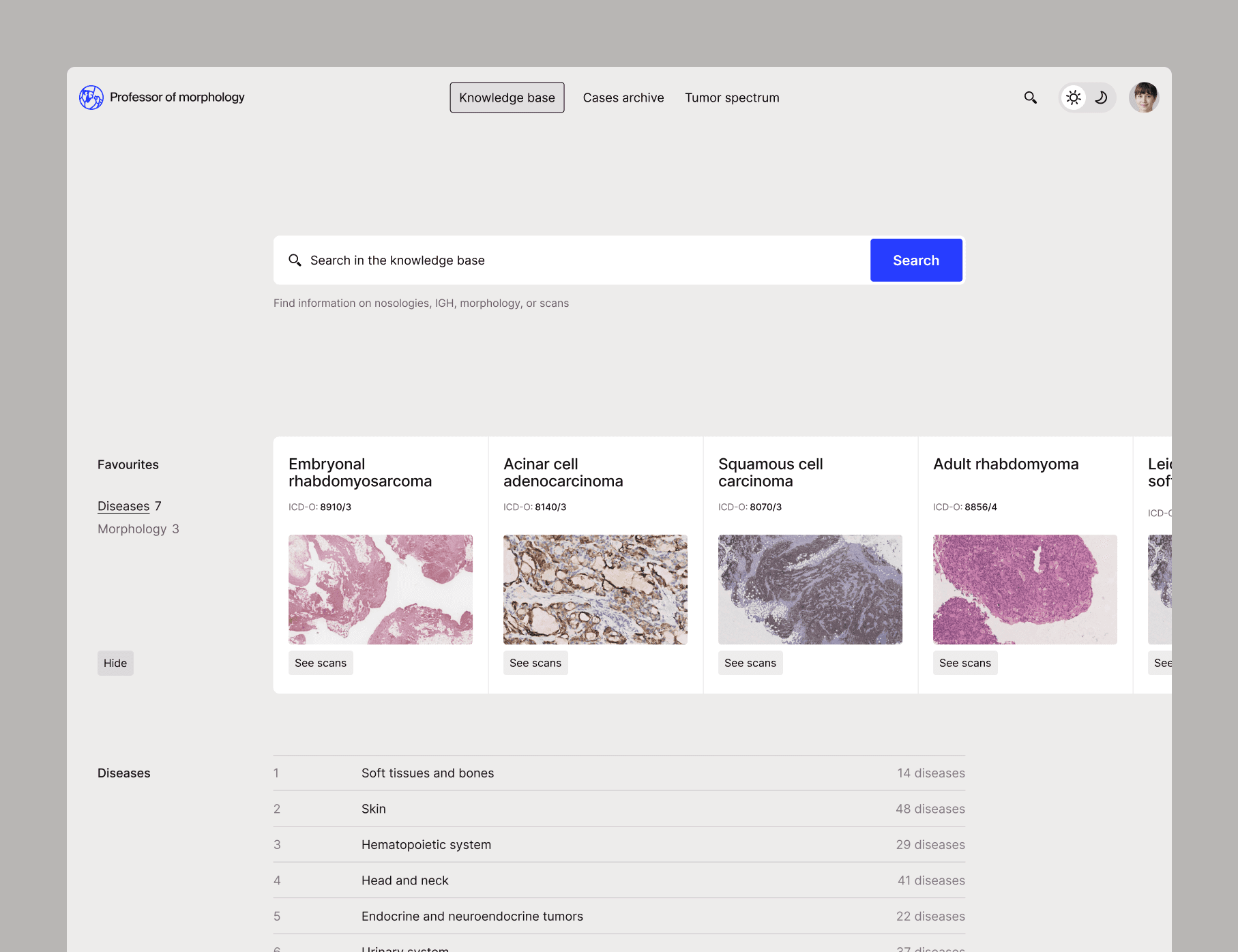
Task: Click the Diseases section heading
Action: 124,773
